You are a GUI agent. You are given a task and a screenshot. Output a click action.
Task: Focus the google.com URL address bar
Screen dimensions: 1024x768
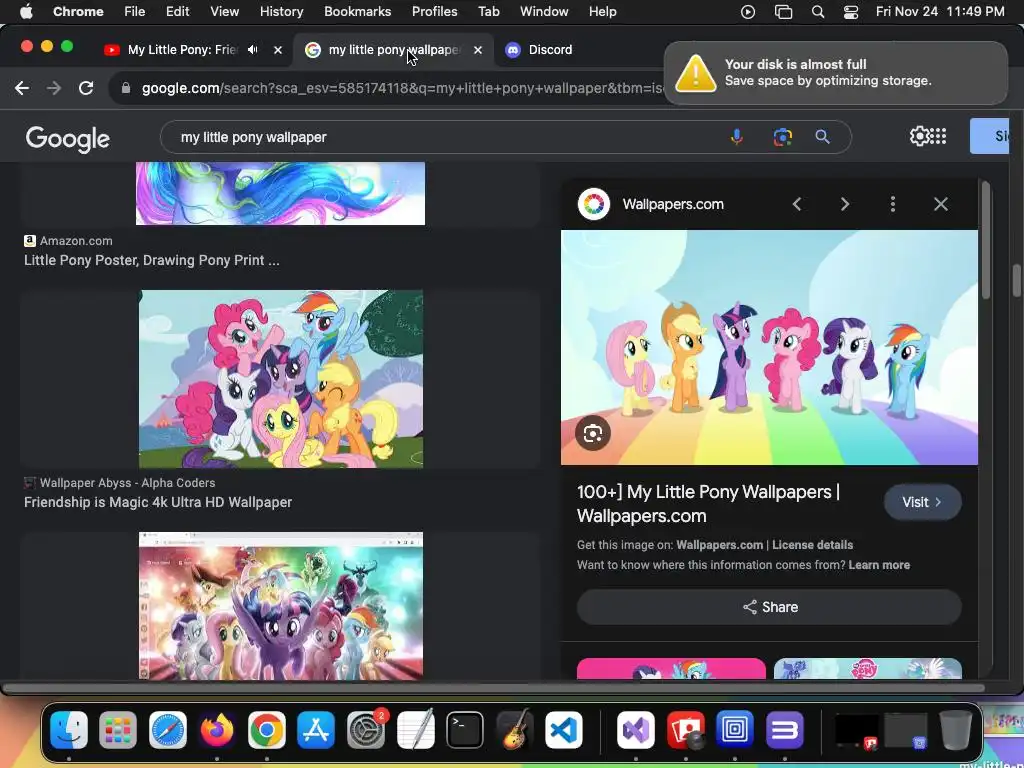point(402,88)
